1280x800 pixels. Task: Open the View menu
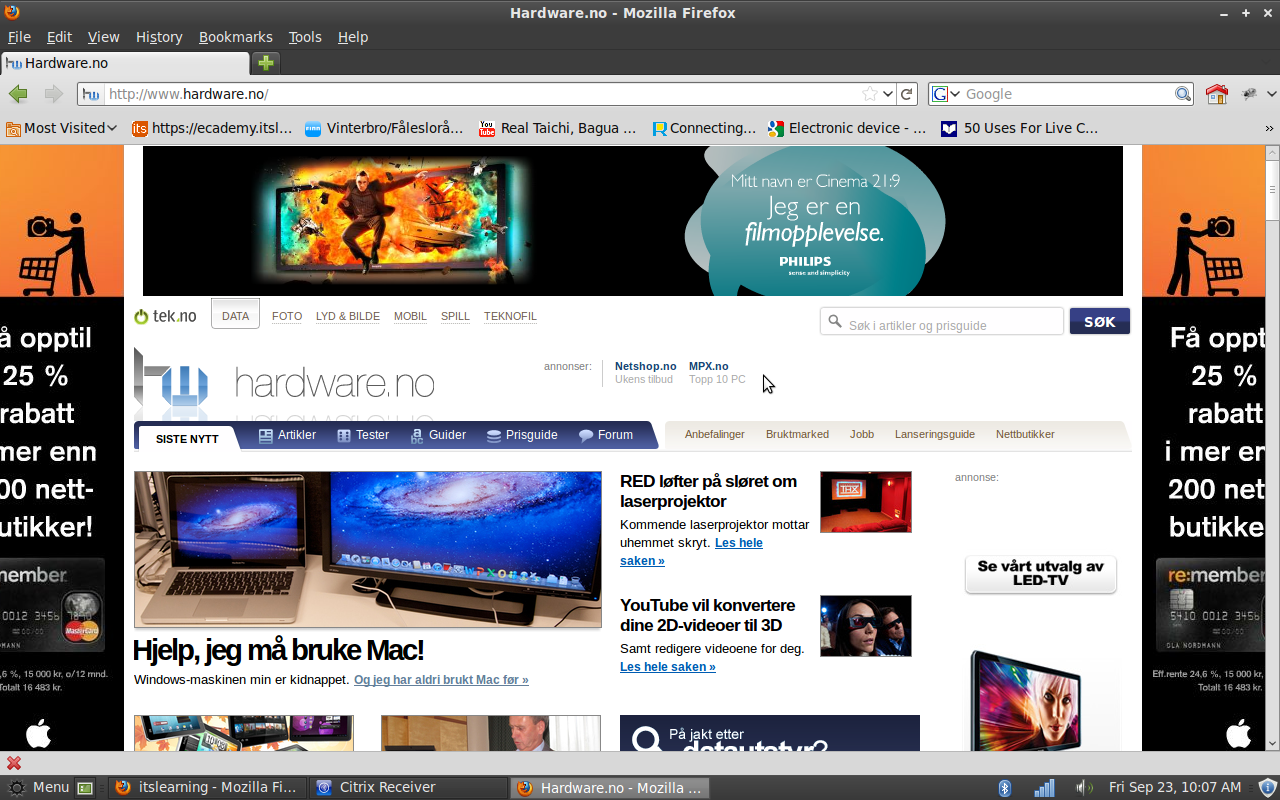tap(103, 37)
